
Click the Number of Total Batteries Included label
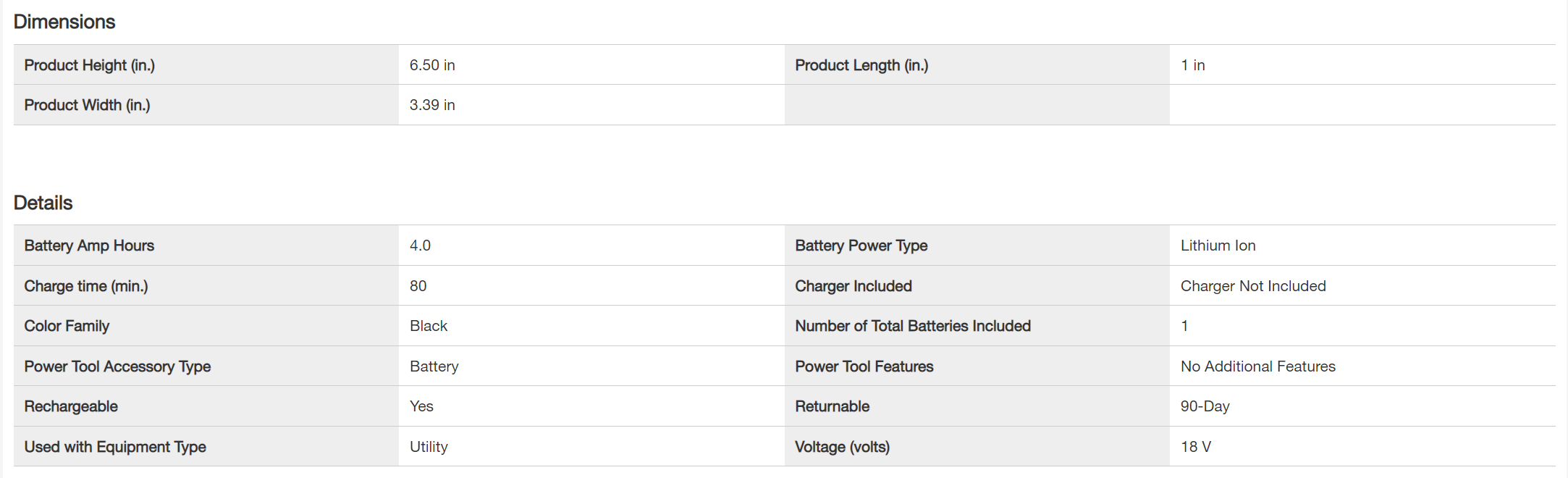click(x=913, y=326)
